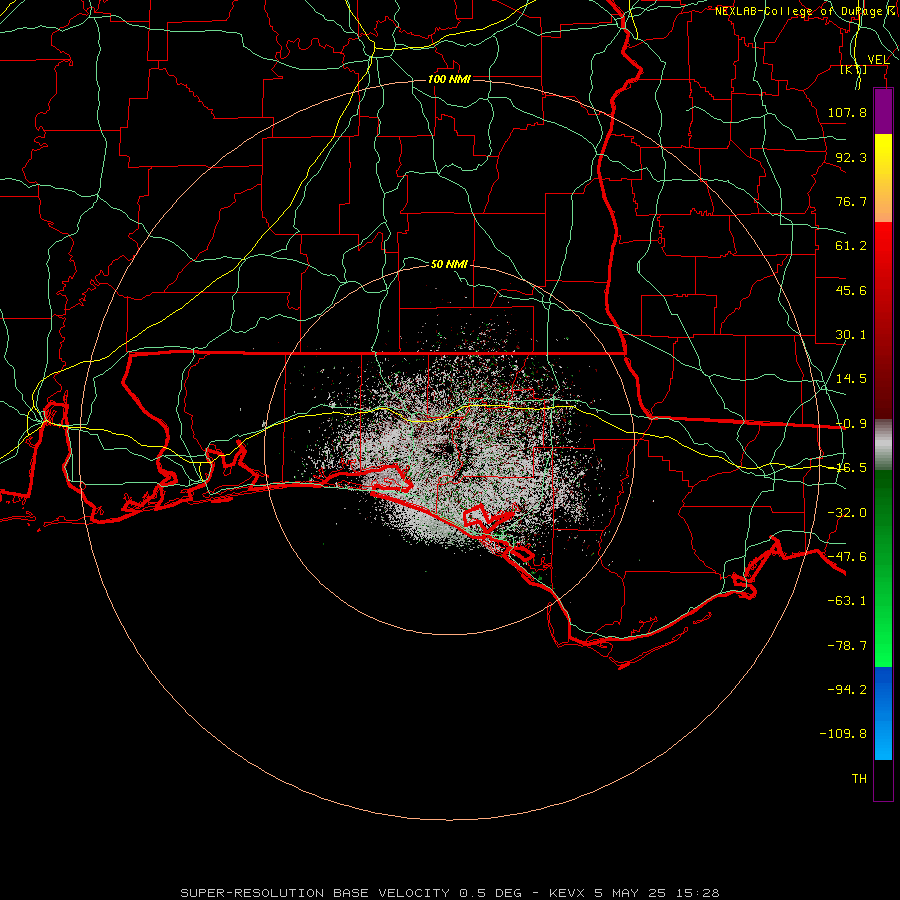This screenshot has width=900, height=900.
Task: Click the 61.2 velocity scale value
Action: tap(851, 246)
